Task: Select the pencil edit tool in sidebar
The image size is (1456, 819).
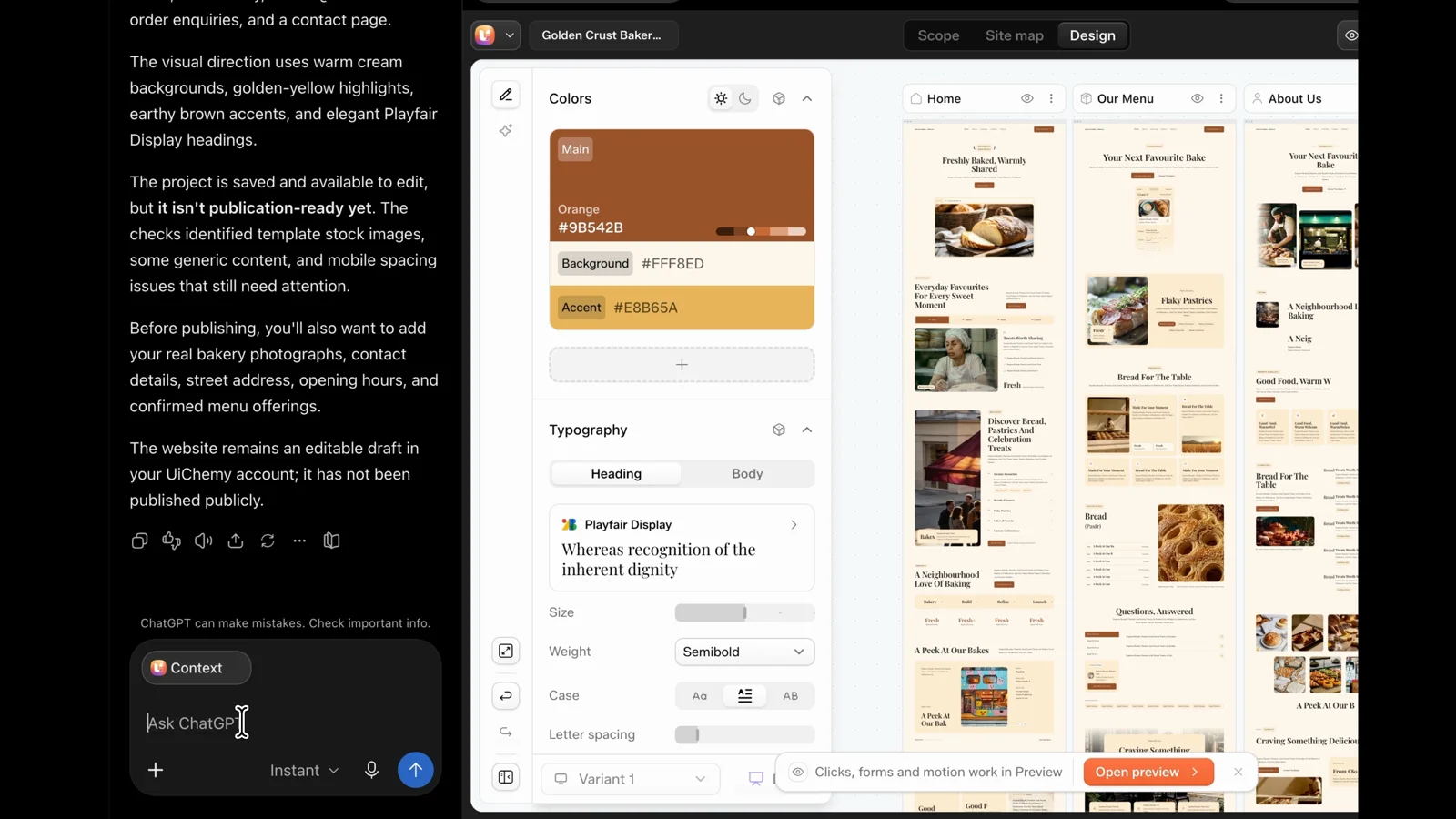Action: tap(506, 95)
